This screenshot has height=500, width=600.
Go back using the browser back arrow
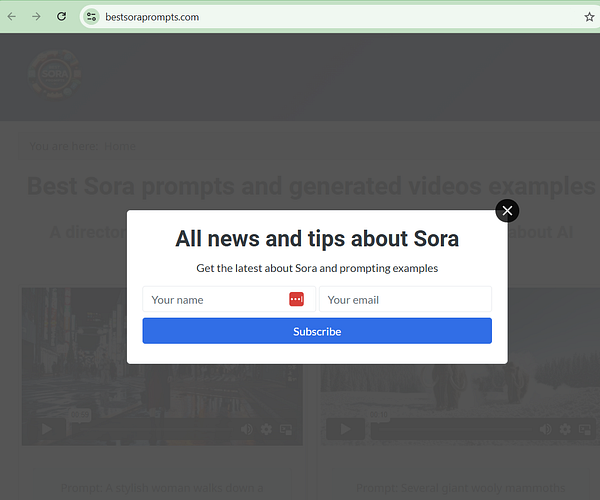click(x=12, y=16)
